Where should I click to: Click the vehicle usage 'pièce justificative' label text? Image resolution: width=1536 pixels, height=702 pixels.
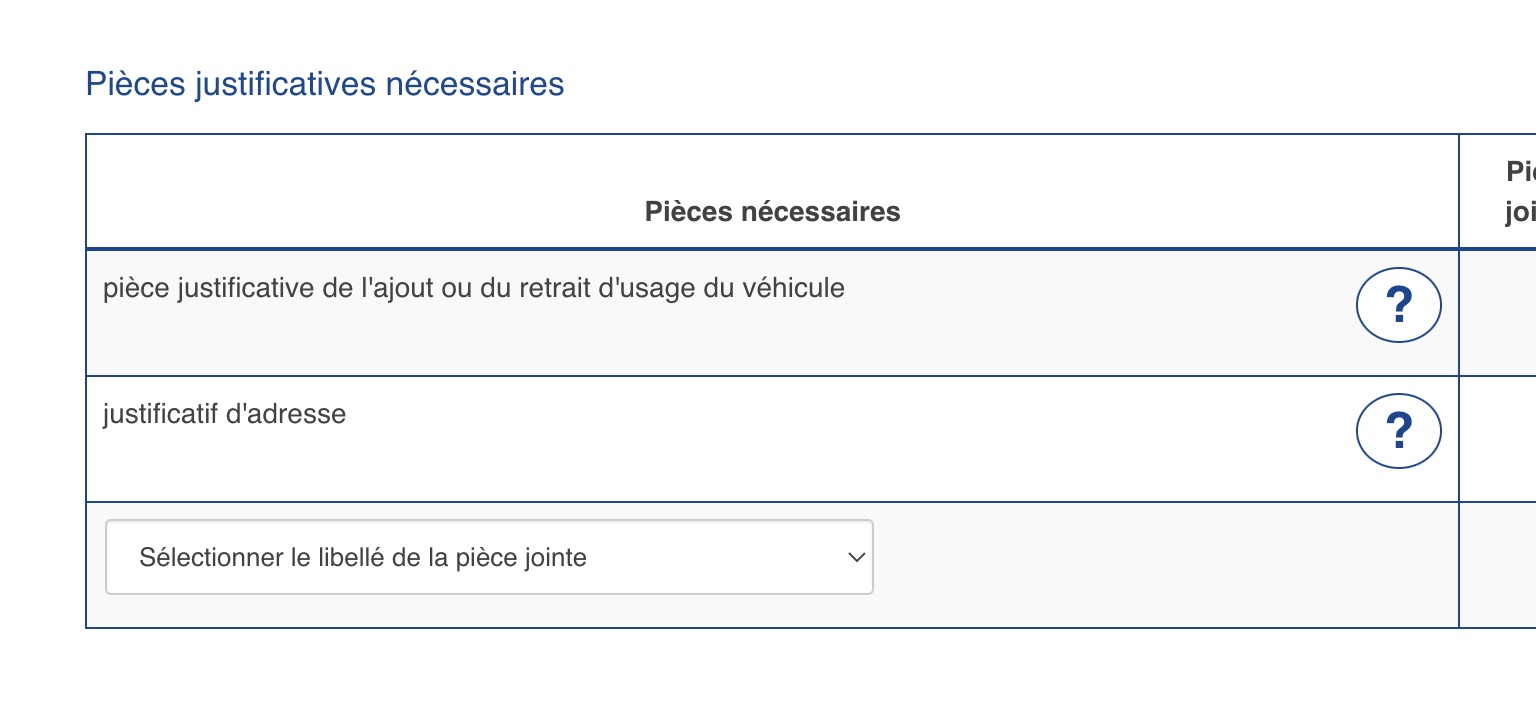[x=473, y=288]
